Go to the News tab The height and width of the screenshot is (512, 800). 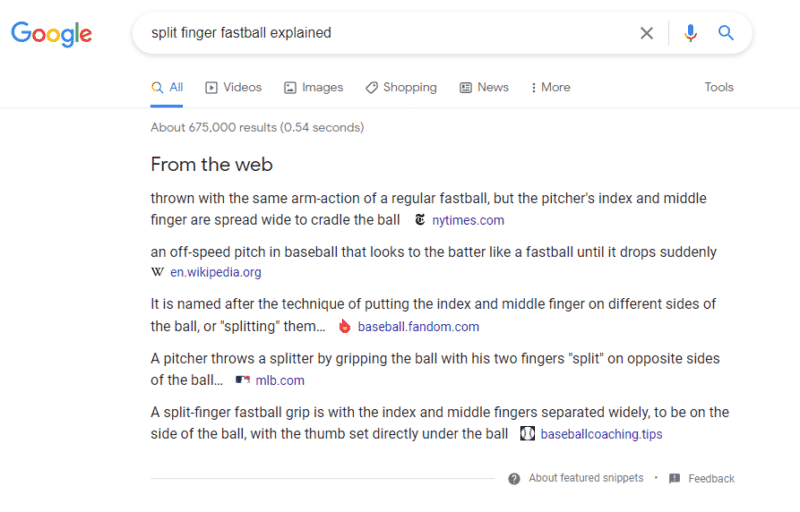point(484,88)
